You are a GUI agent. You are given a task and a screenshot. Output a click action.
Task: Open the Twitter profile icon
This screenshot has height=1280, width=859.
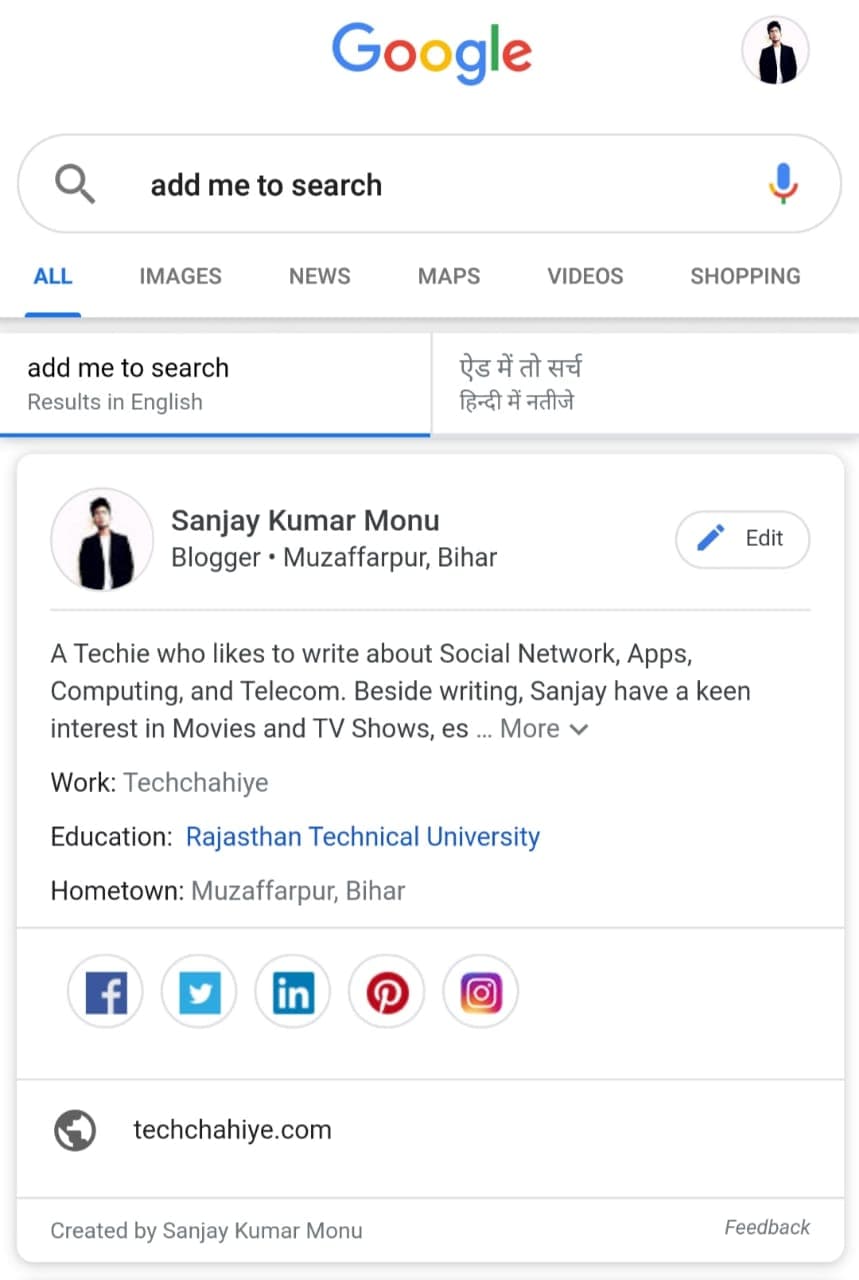(x=199, y=993)
